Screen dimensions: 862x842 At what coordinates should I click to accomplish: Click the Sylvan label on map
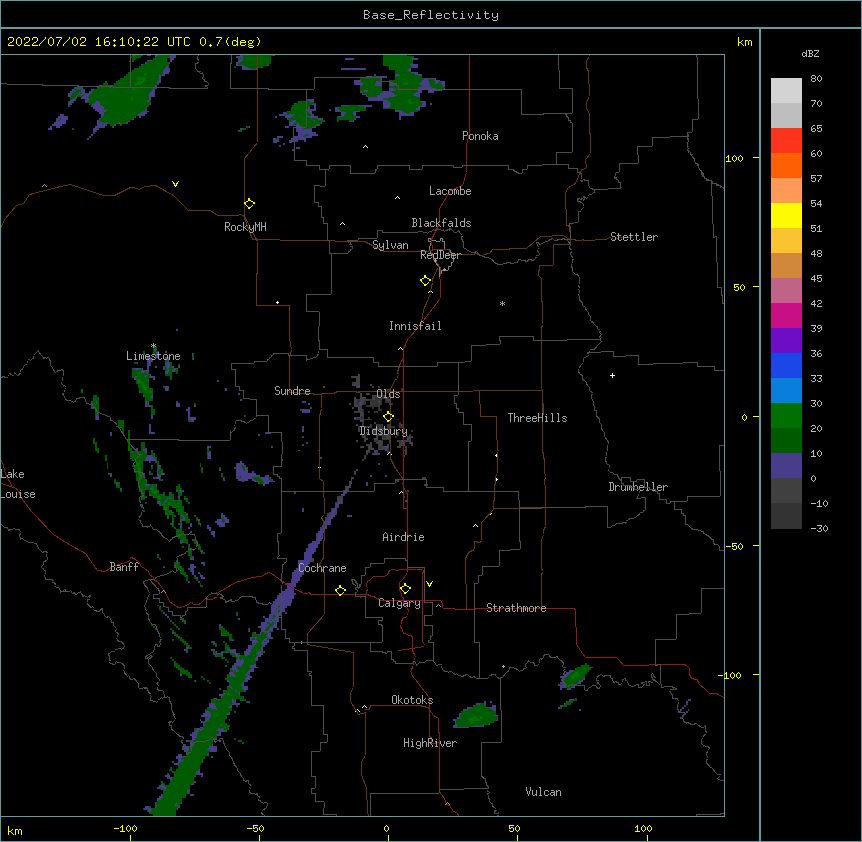(390, 245)
